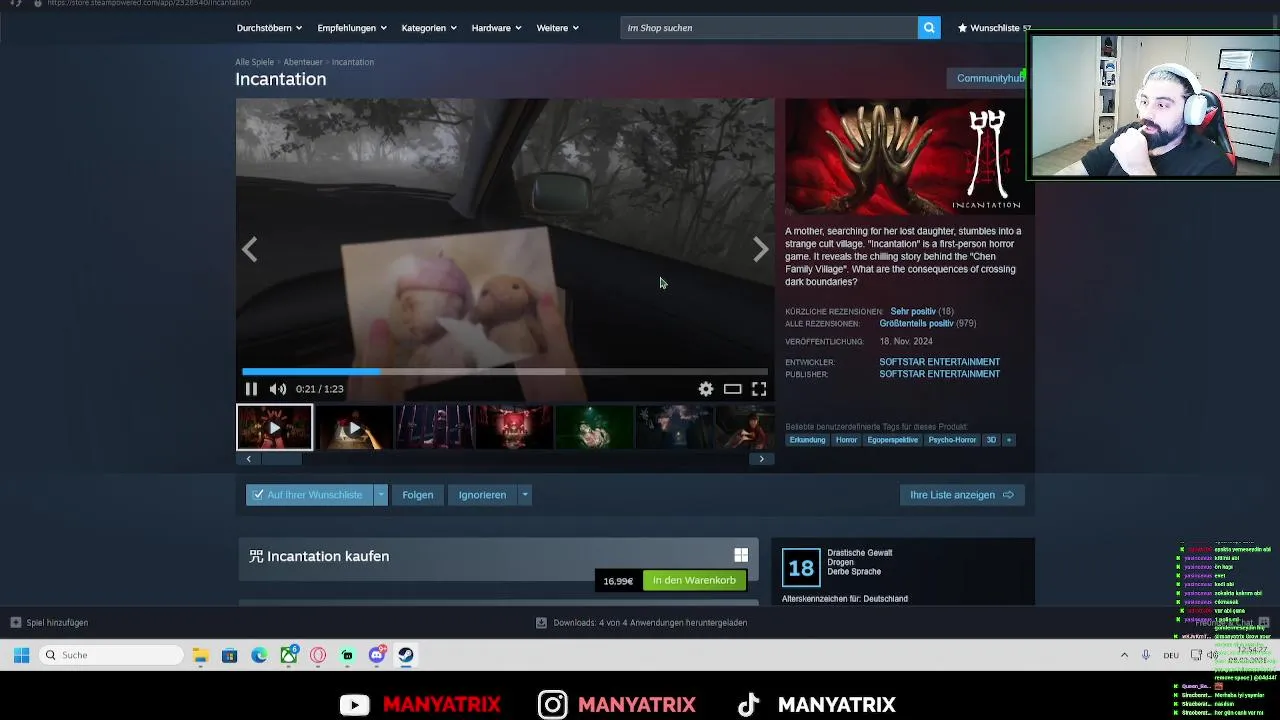Viewport: 1280px width, 720px height.
Task: Show previous media with left arrow
Action: 250,249
